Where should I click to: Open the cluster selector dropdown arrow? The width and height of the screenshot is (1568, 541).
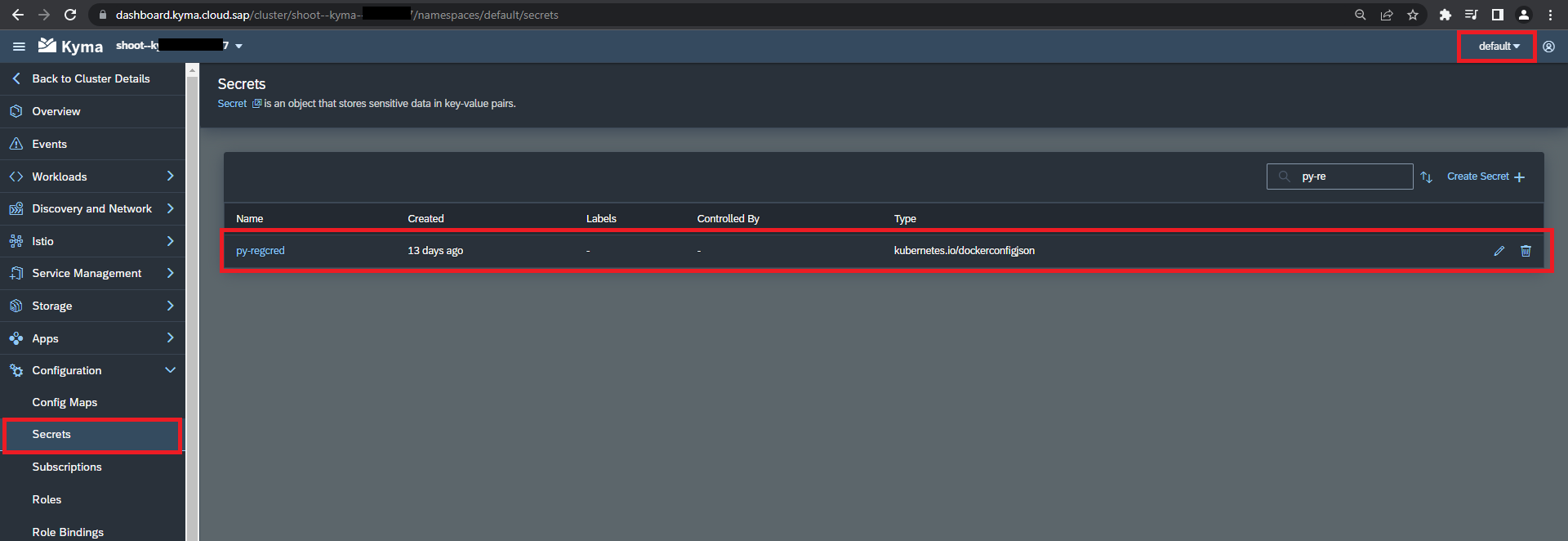click(238, 47)
